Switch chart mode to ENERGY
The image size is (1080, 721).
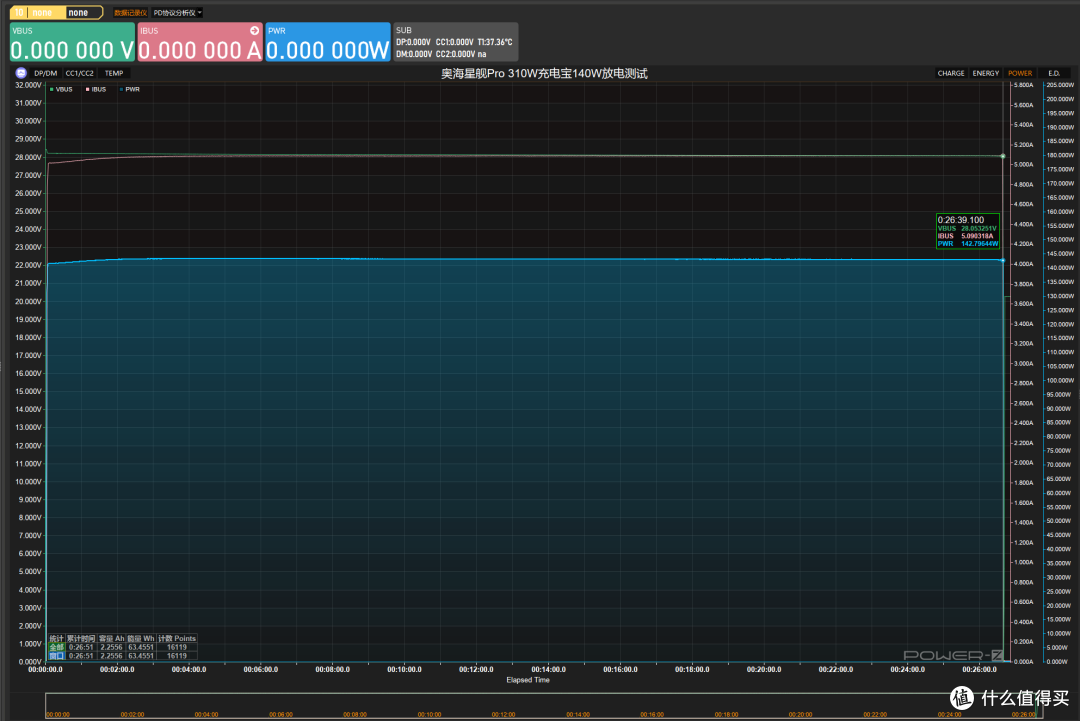pos(986,73)
